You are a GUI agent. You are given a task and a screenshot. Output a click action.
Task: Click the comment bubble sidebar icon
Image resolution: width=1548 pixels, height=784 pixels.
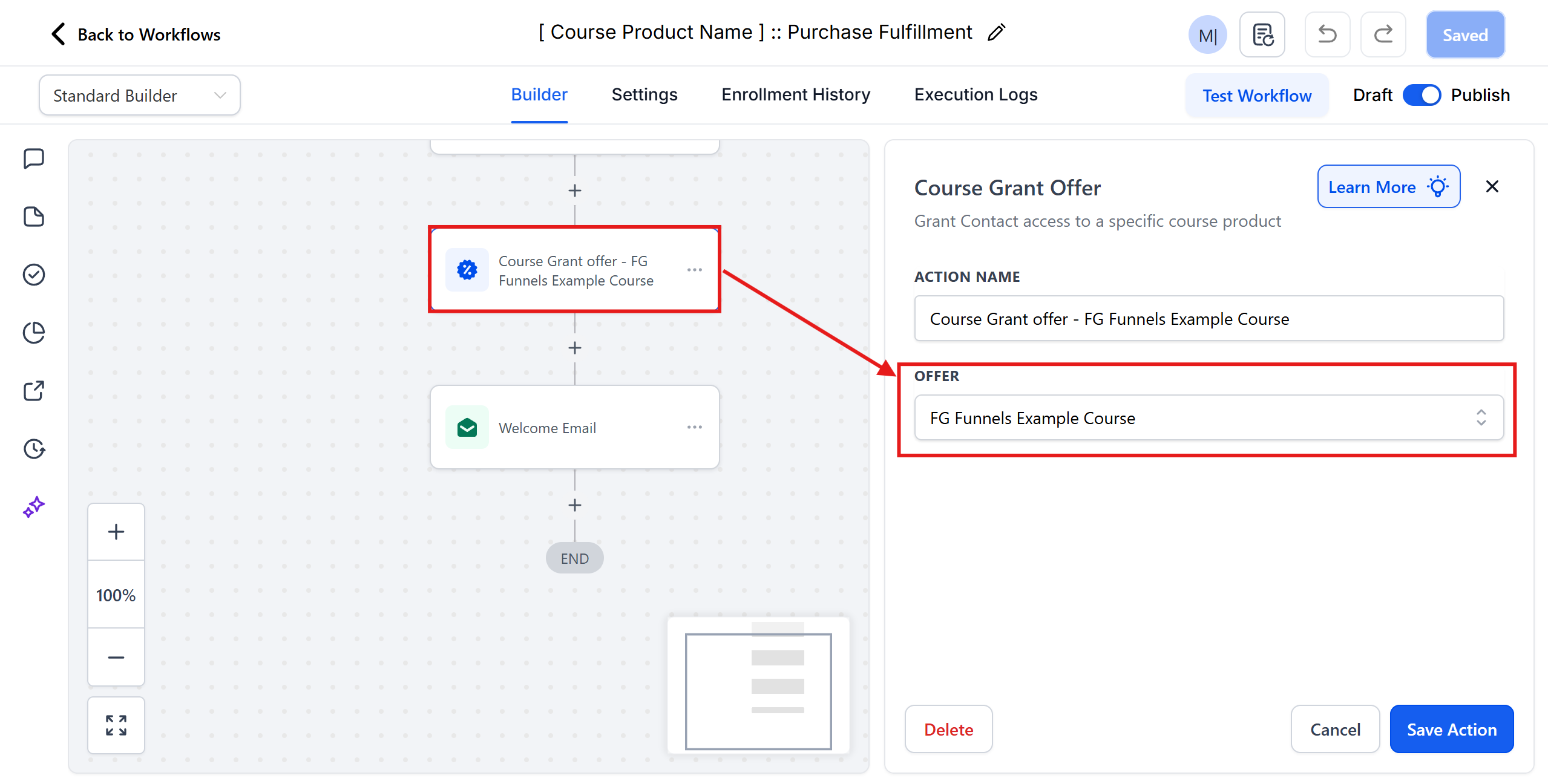point(34,158)
